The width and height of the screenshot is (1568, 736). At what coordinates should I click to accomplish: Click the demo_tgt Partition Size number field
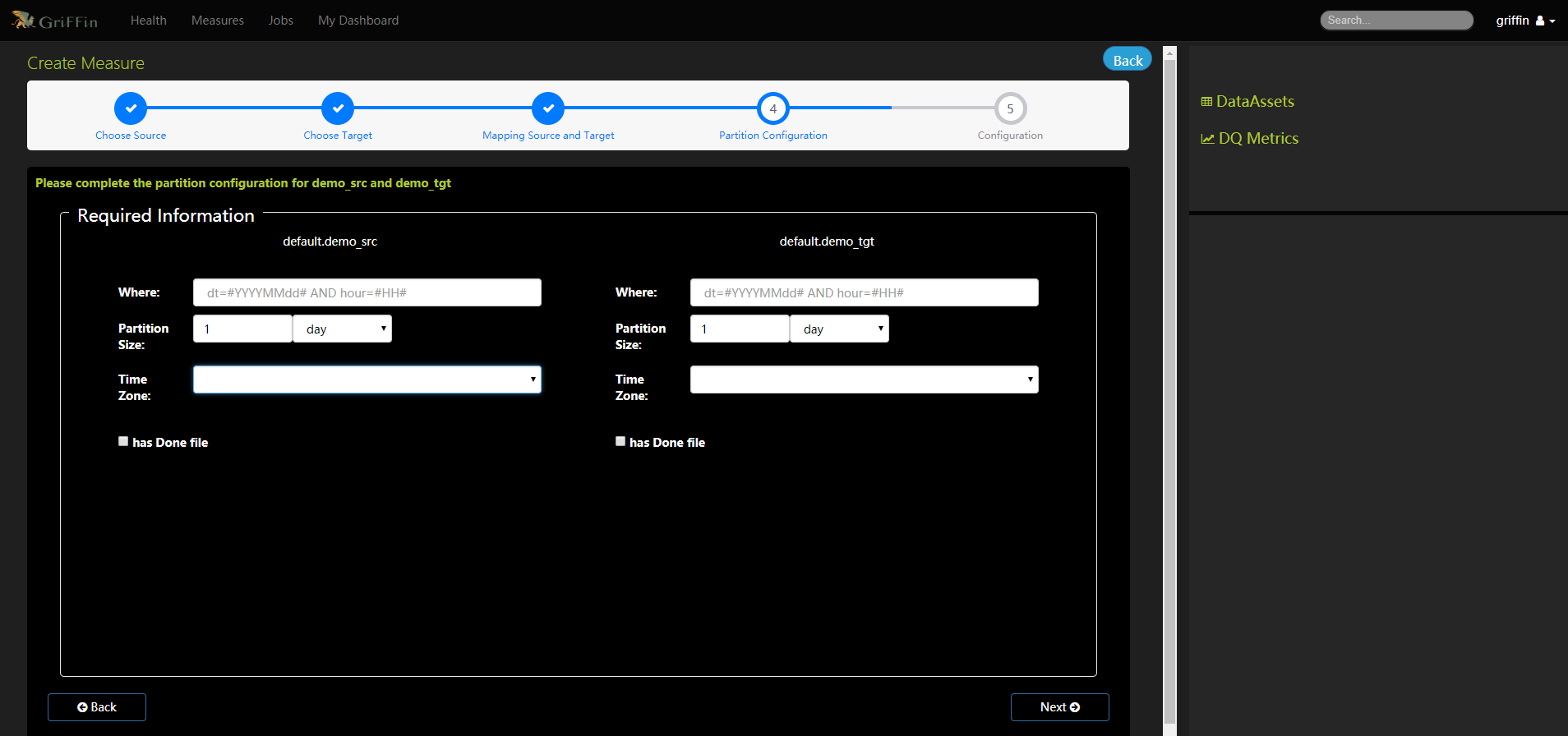click(x=740, y=329)
